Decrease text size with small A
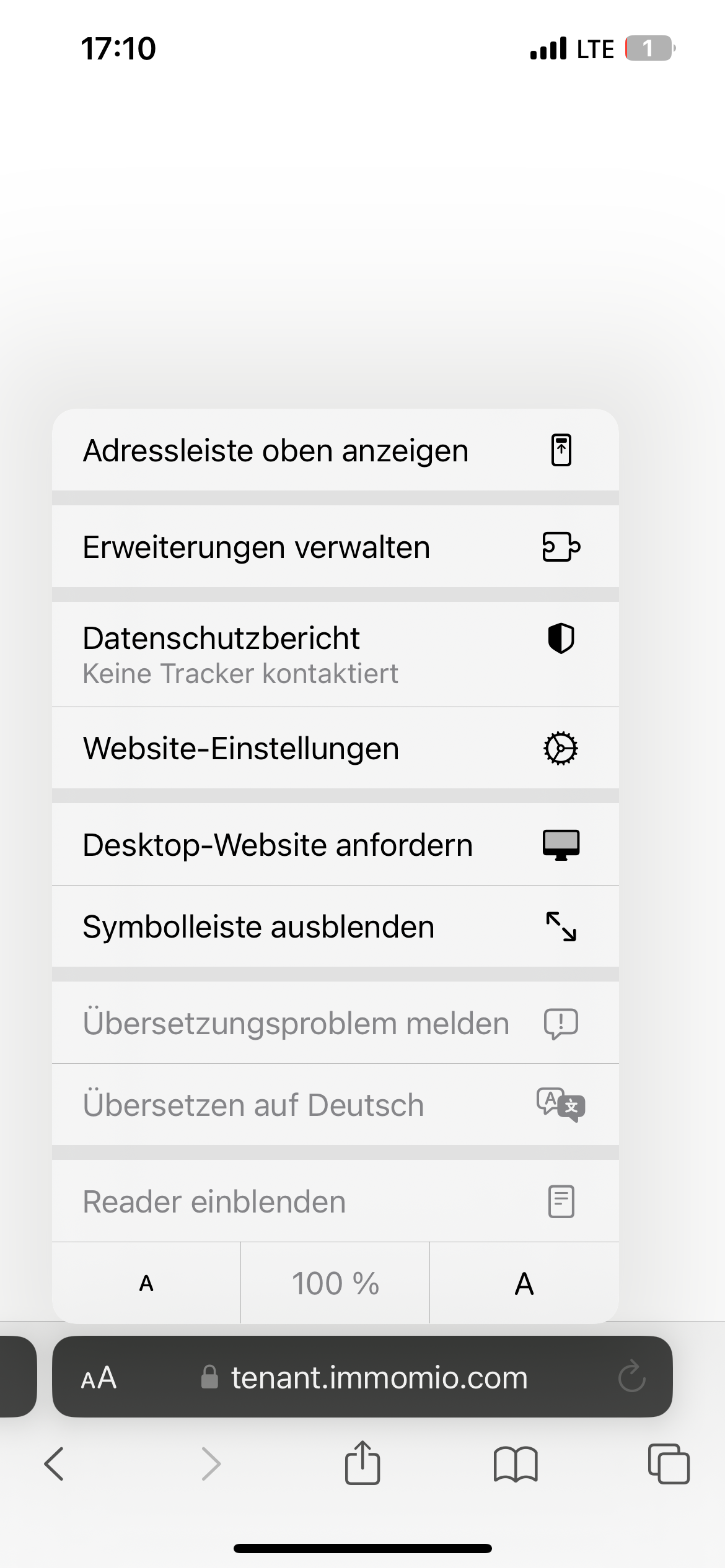725x1568 pixels. point(146,1283)
